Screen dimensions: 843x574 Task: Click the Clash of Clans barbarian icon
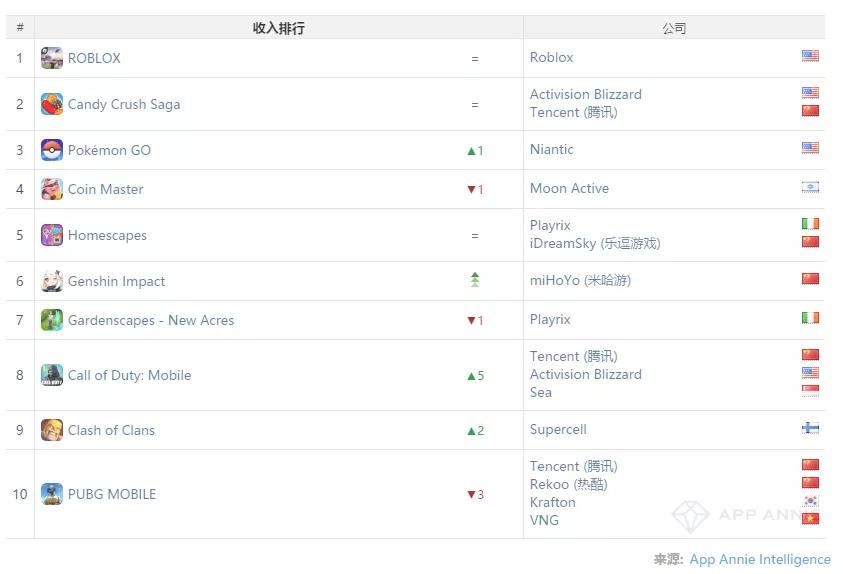pos(52,430)
